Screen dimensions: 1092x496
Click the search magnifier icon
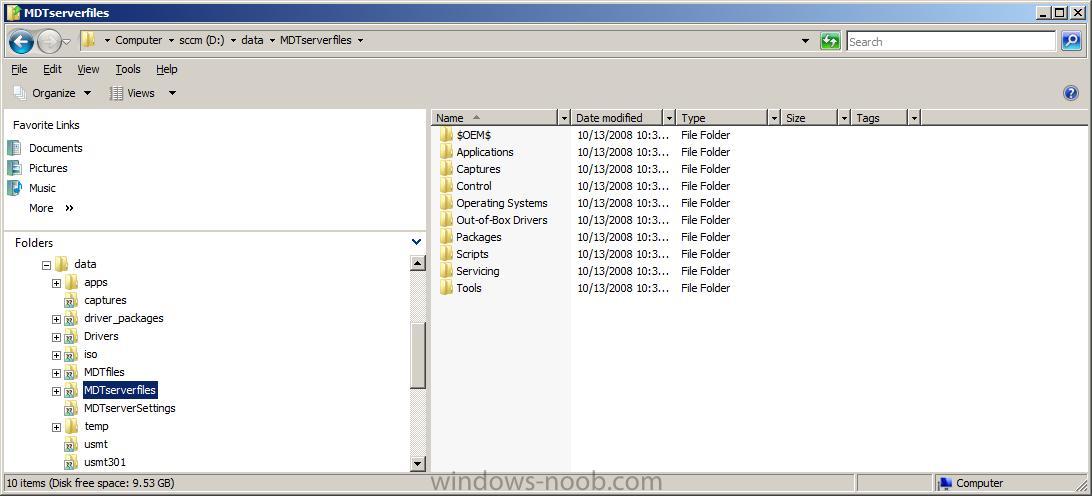tap(1070, 41)
